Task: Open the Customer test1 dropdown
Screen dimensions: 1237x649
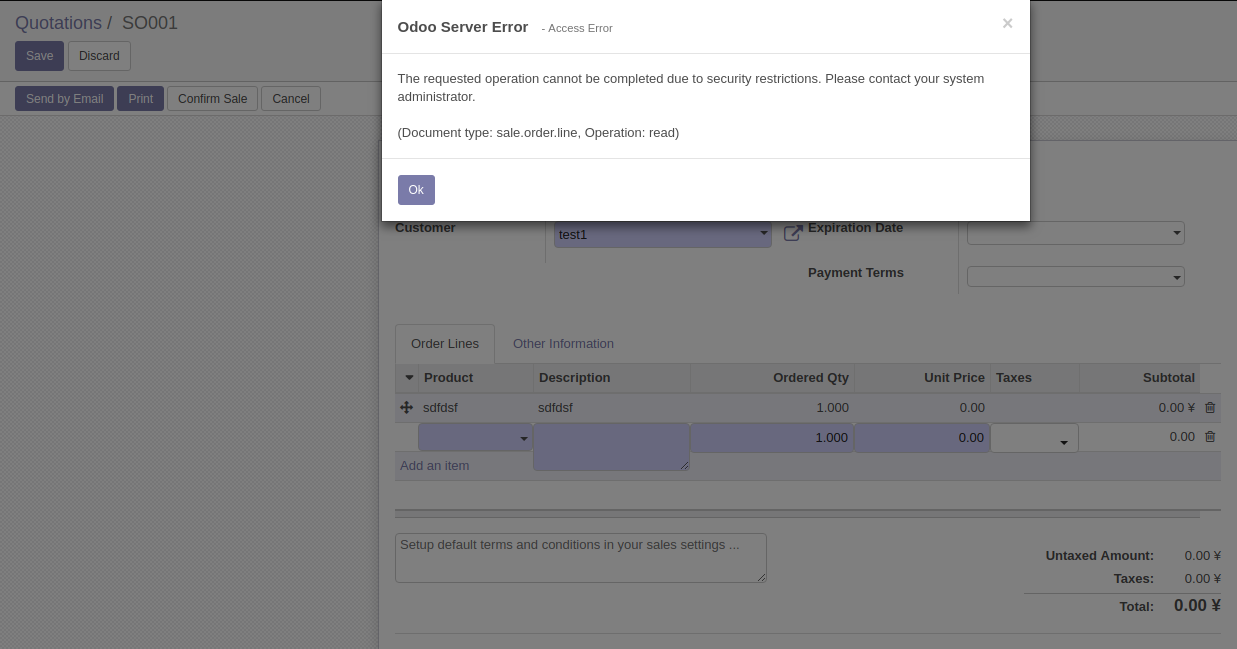Action: point(663,235)
